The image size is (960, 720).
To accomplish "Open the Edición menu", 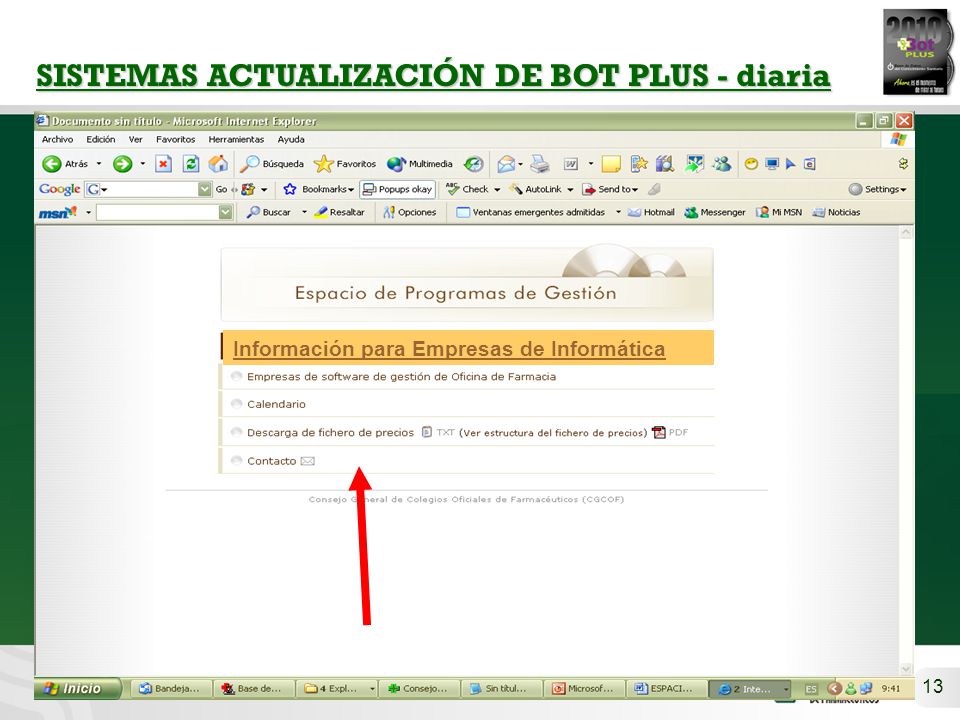I will point(101,140).
